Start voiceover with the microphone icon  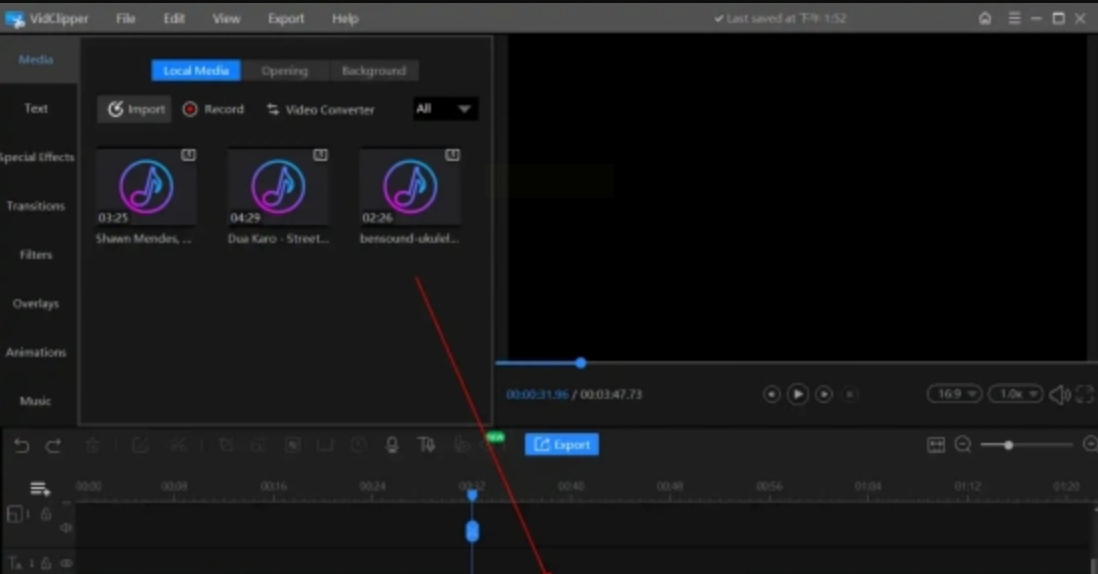tap(392, 445)
